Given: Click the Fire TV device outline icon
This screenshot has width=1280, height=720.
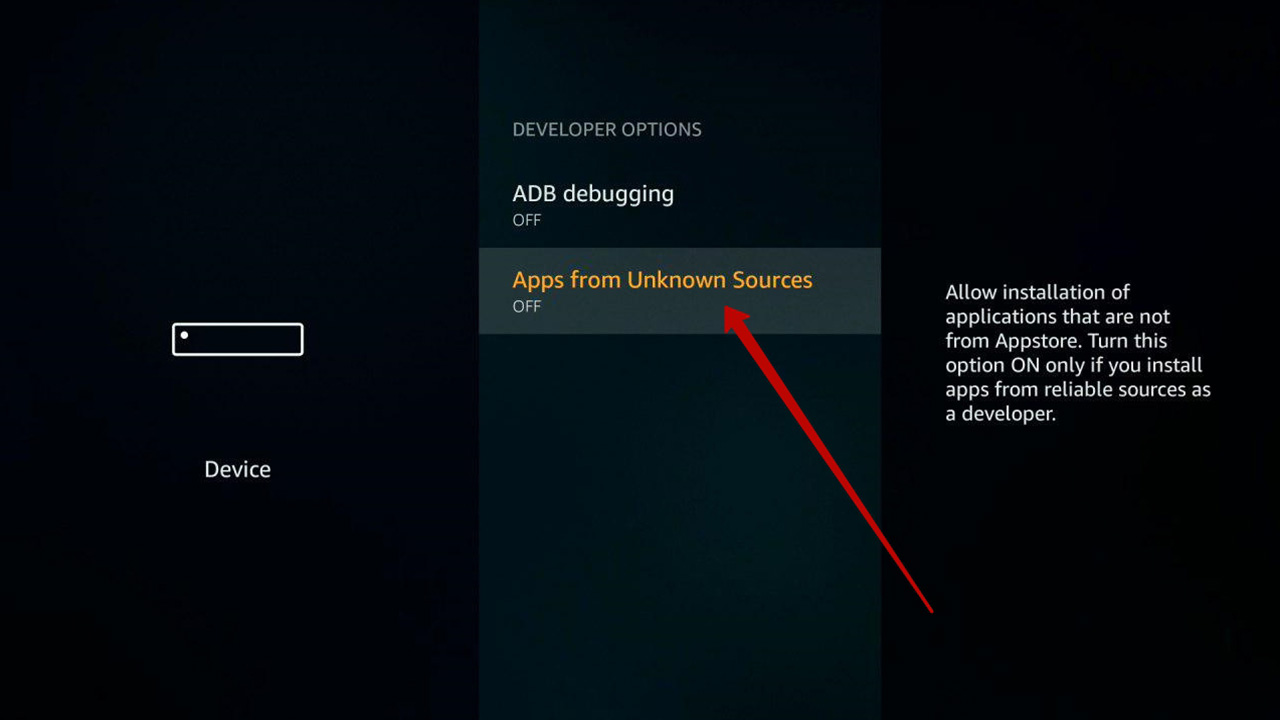Looking at the screenshot, I should [238, 339].
